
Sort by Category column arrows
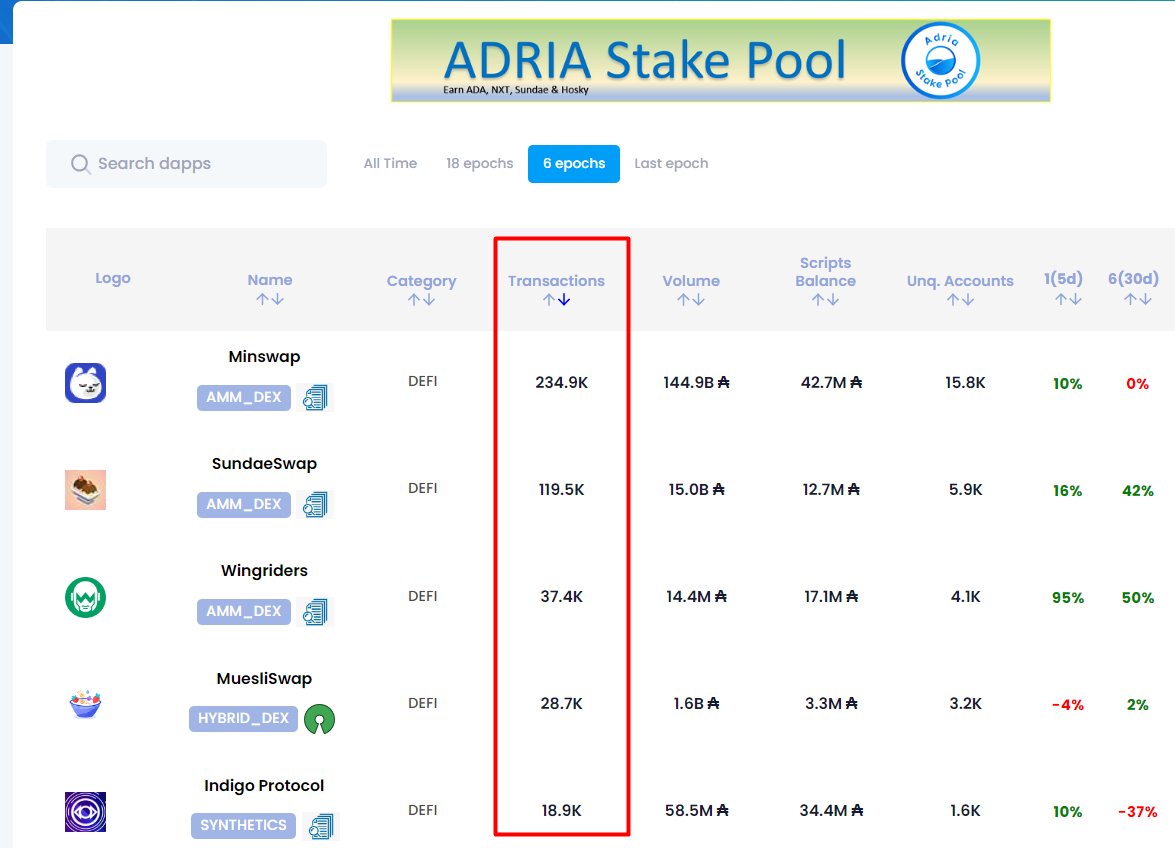tap(421, 300)
